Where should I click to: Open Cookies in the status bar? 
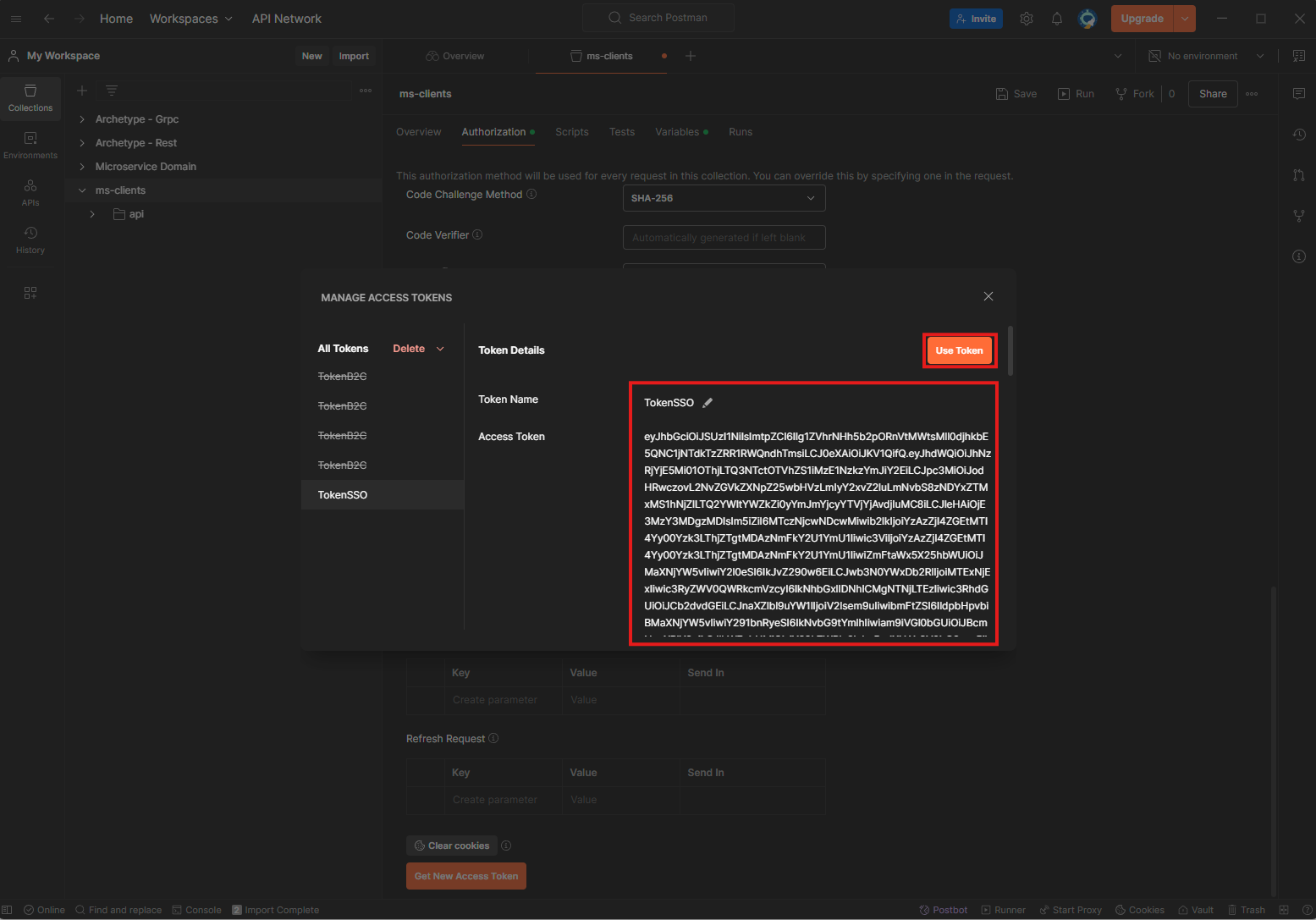[x=1140, y=910]
